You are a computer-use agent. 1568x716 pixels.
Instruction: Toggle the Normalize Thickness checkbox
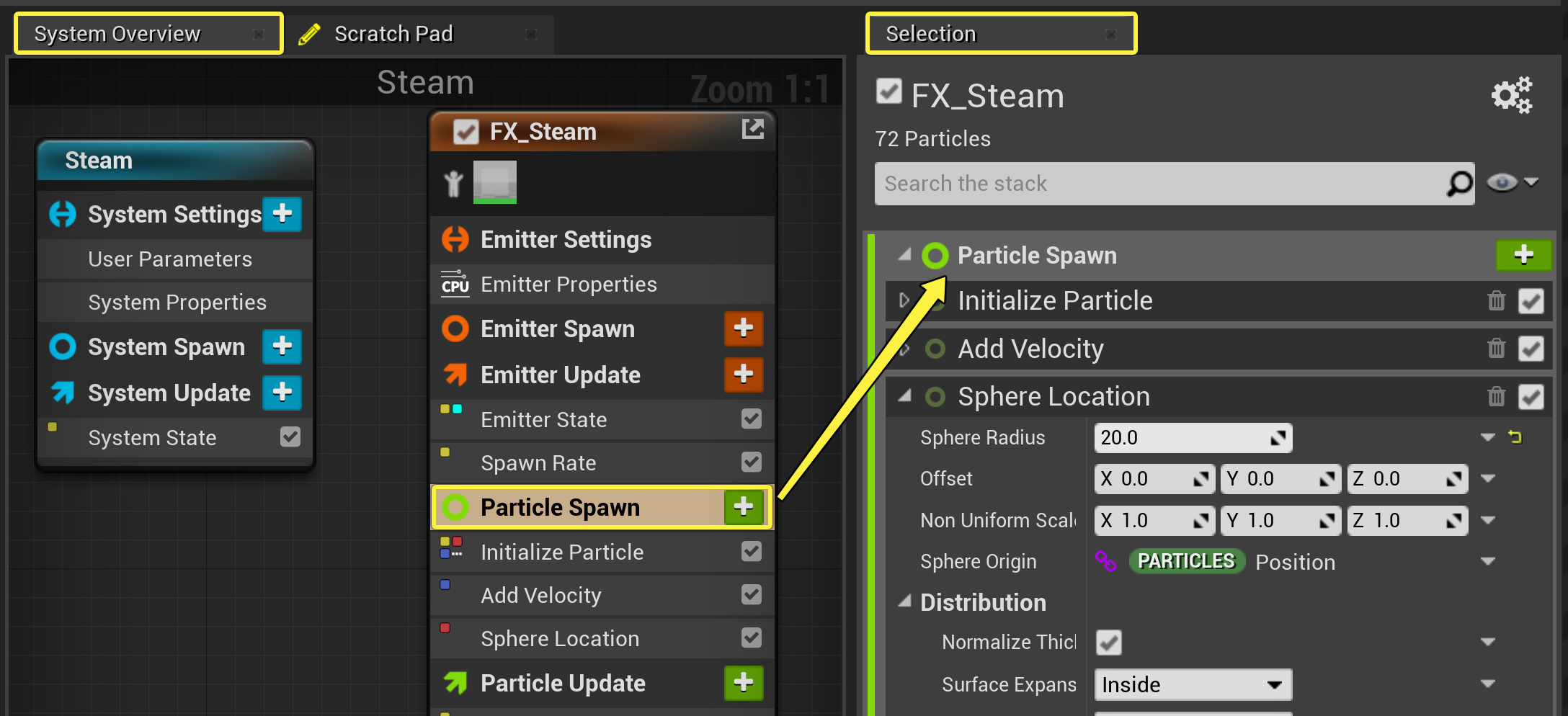coord(1108,642)
